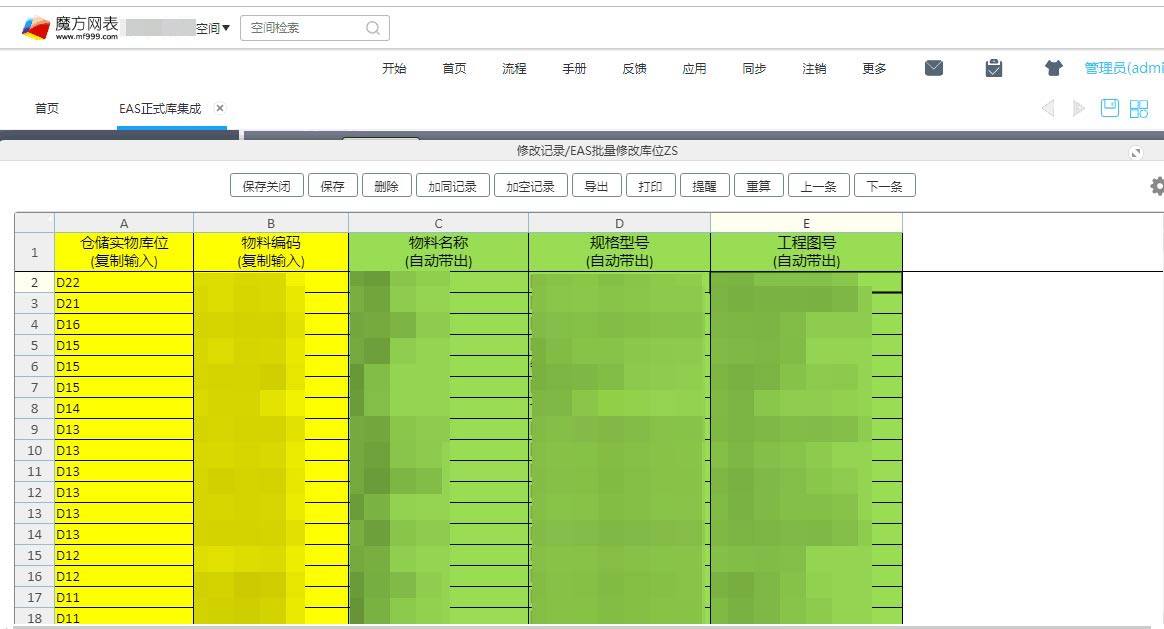
Task: Open the gear settings icon beside the toolbar
Action: (1157, 186)
